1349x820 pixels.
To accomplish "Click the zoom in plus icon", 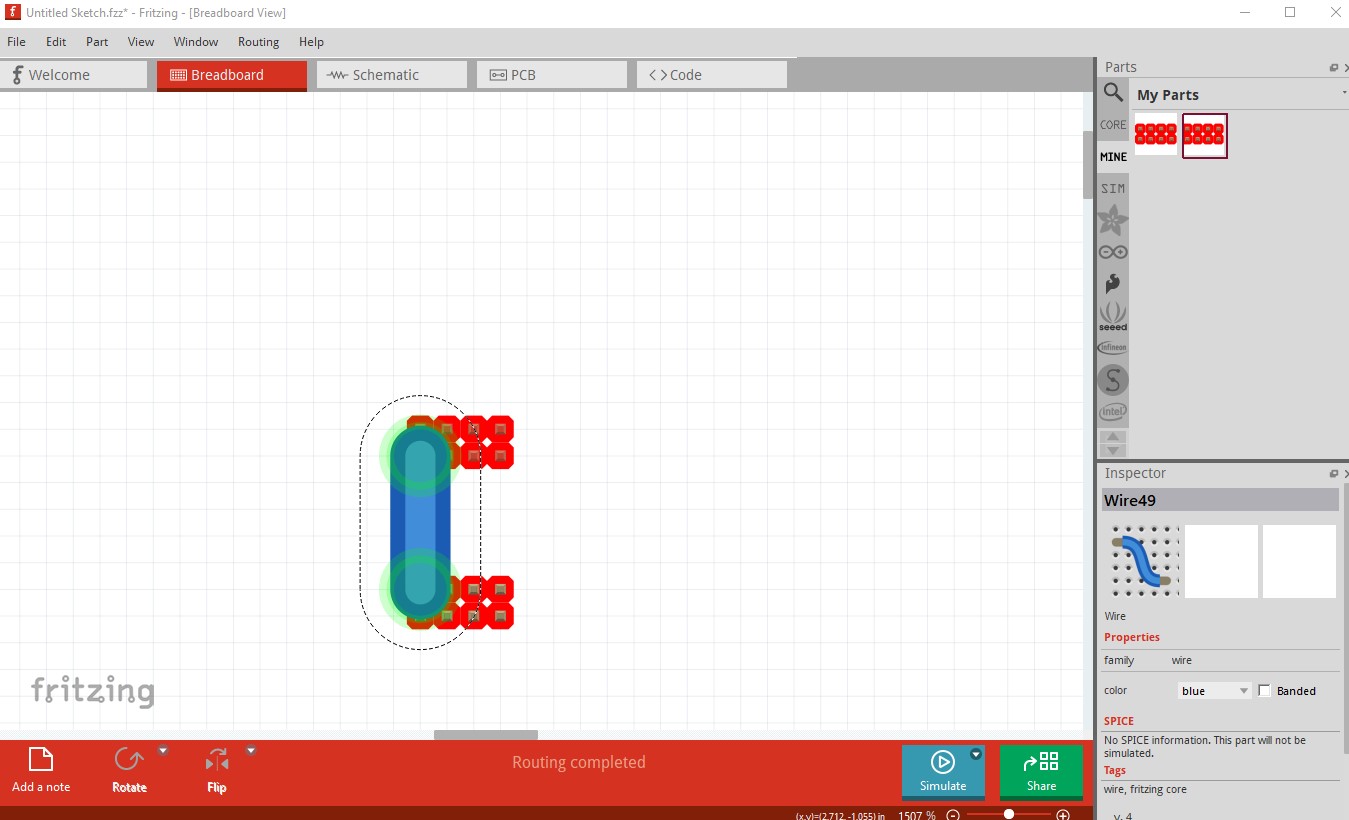I will (1063, 815).
